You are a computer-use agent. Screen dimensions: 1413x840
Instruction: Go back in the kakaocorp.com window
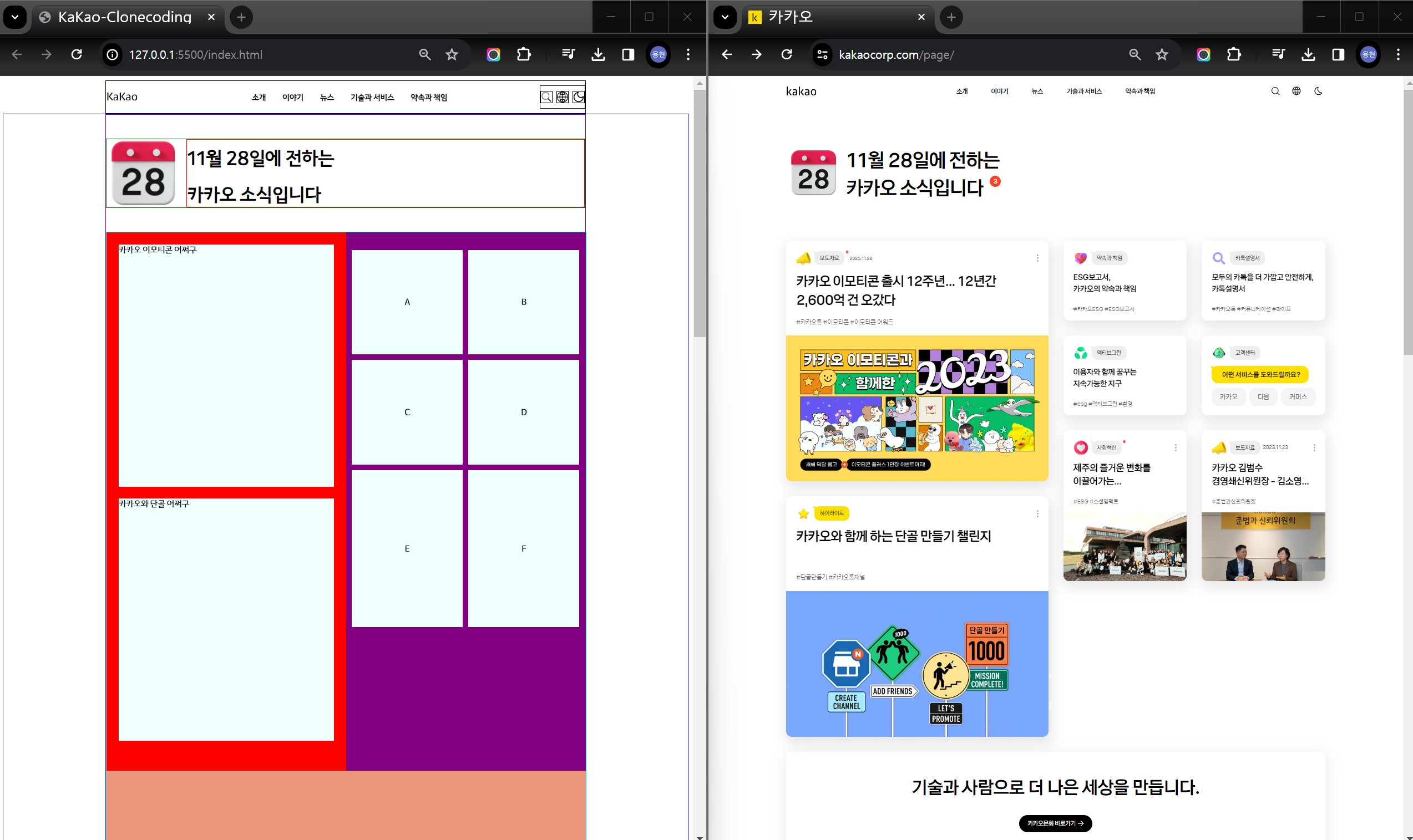click(727, 54)
